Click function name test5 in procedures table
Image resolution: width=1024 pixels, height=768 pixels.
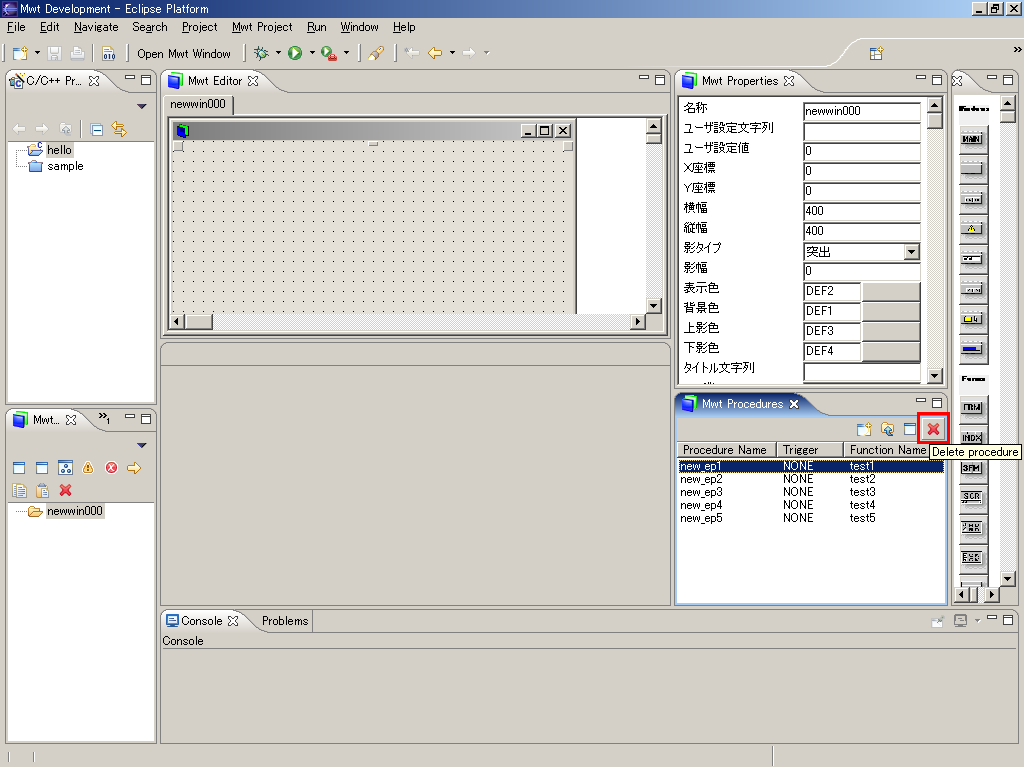[862, 518]
